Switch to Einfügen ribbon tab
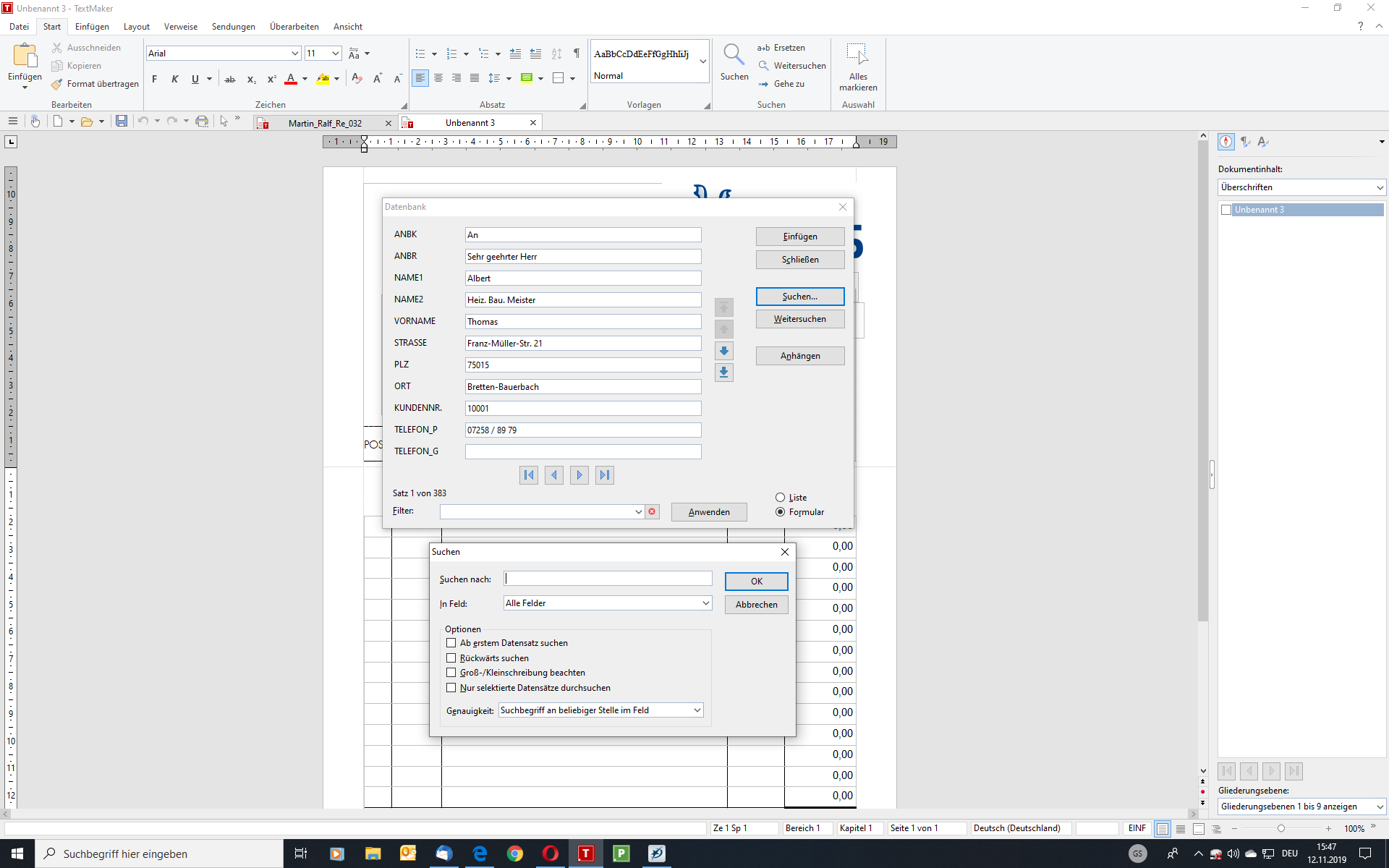Viewport: 1389px width, 868px height. tap(92, 27)
